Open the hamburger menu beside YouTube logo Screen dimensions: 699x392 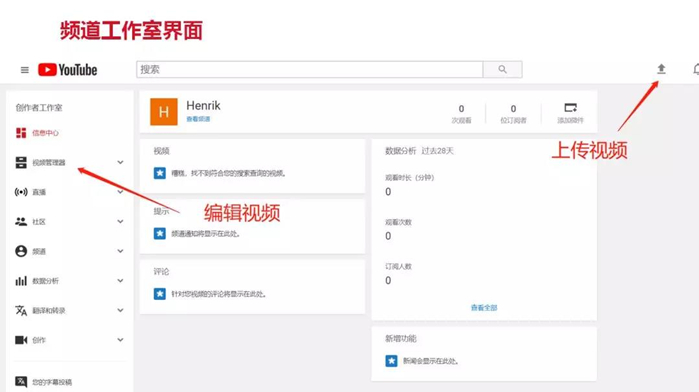[25, 70]
